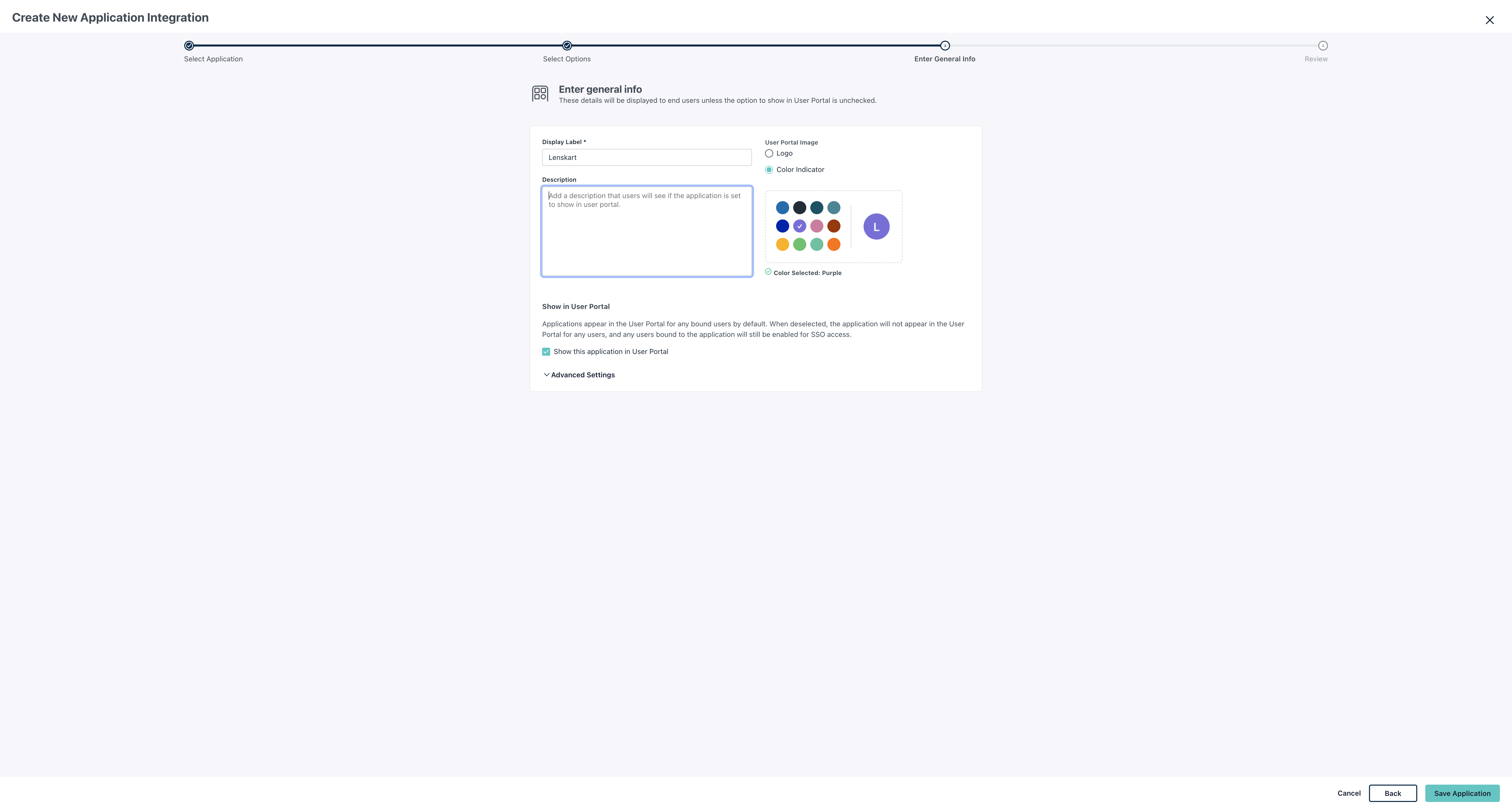The width and height of the screenshot is (1512, 810).
Task: Click the Create New Application Integration title
Action: coord(110,18)
